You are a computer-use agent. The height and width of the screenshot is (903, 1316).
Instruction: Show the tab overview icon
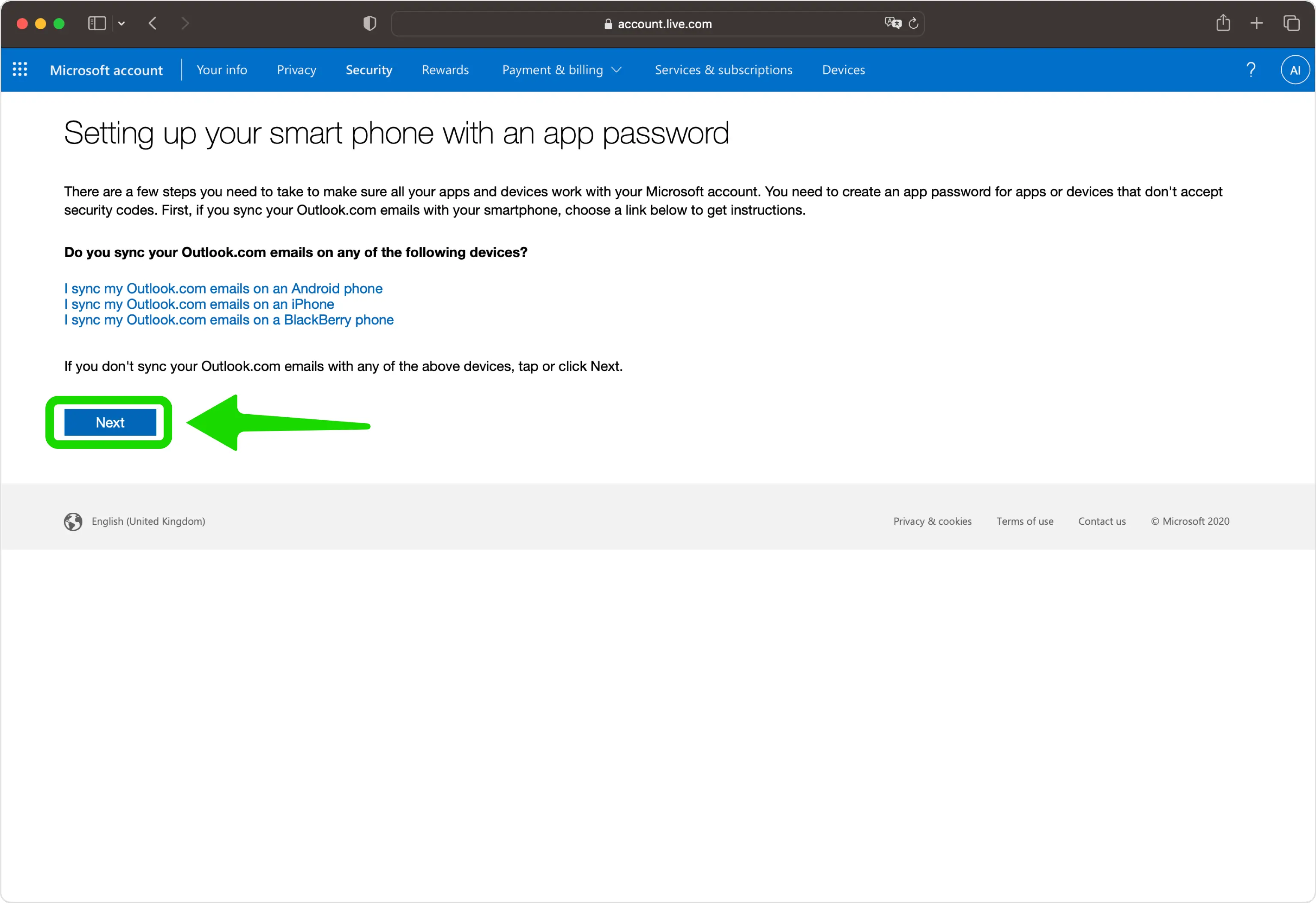pos(1291,23)
